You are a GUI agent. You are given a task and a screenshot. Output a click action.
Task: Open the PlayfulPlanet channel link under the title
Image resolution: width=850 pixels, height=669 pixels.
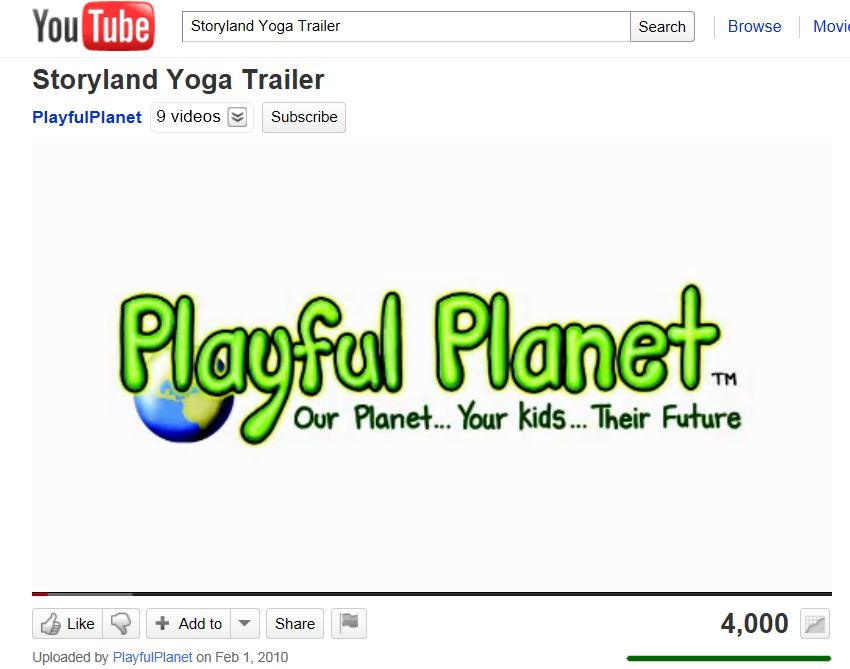click(87, 117)
